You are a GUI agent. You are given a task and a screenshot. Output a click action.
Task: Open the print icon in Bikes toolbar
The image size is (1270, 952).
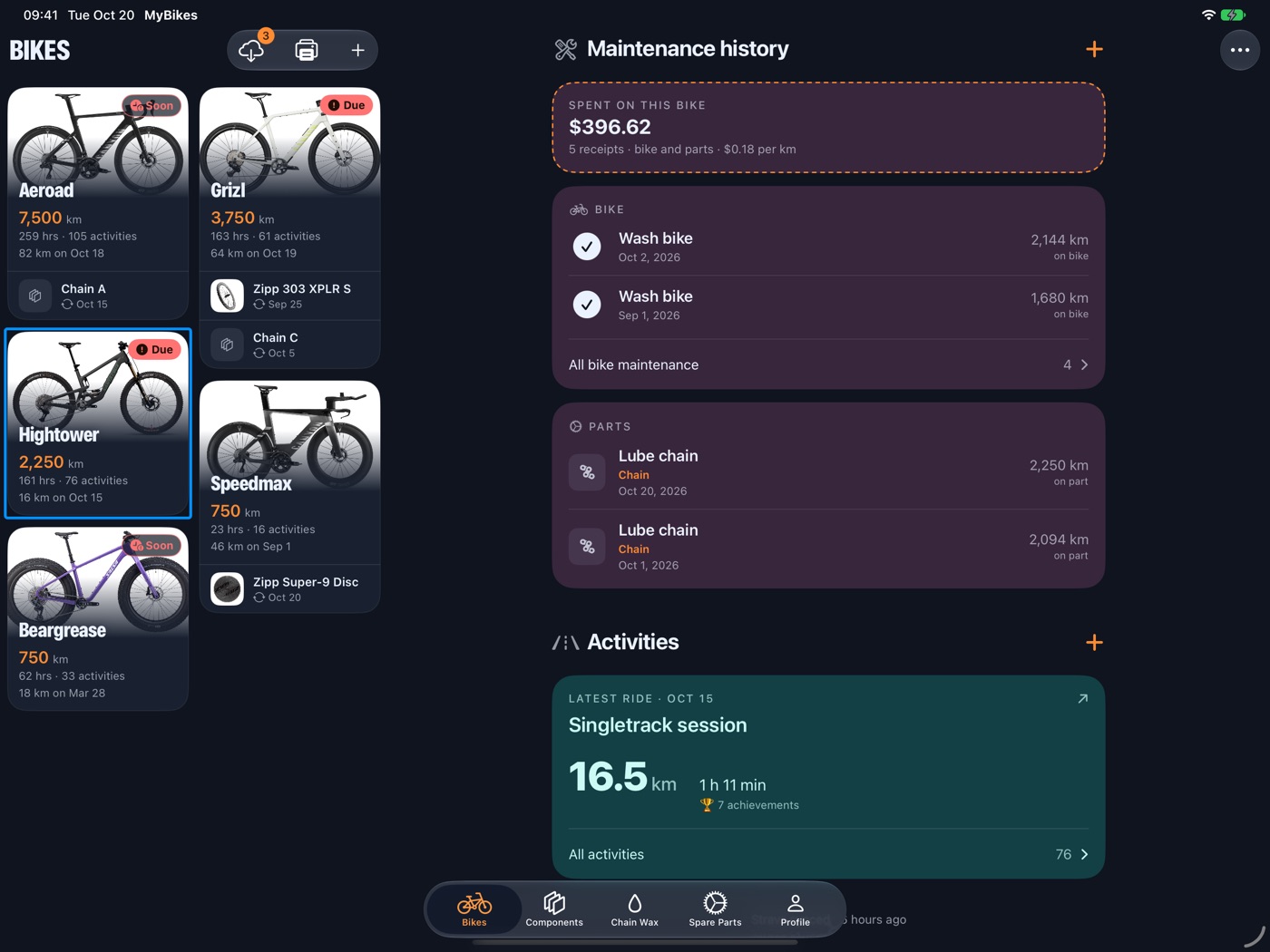click(307, 50)
